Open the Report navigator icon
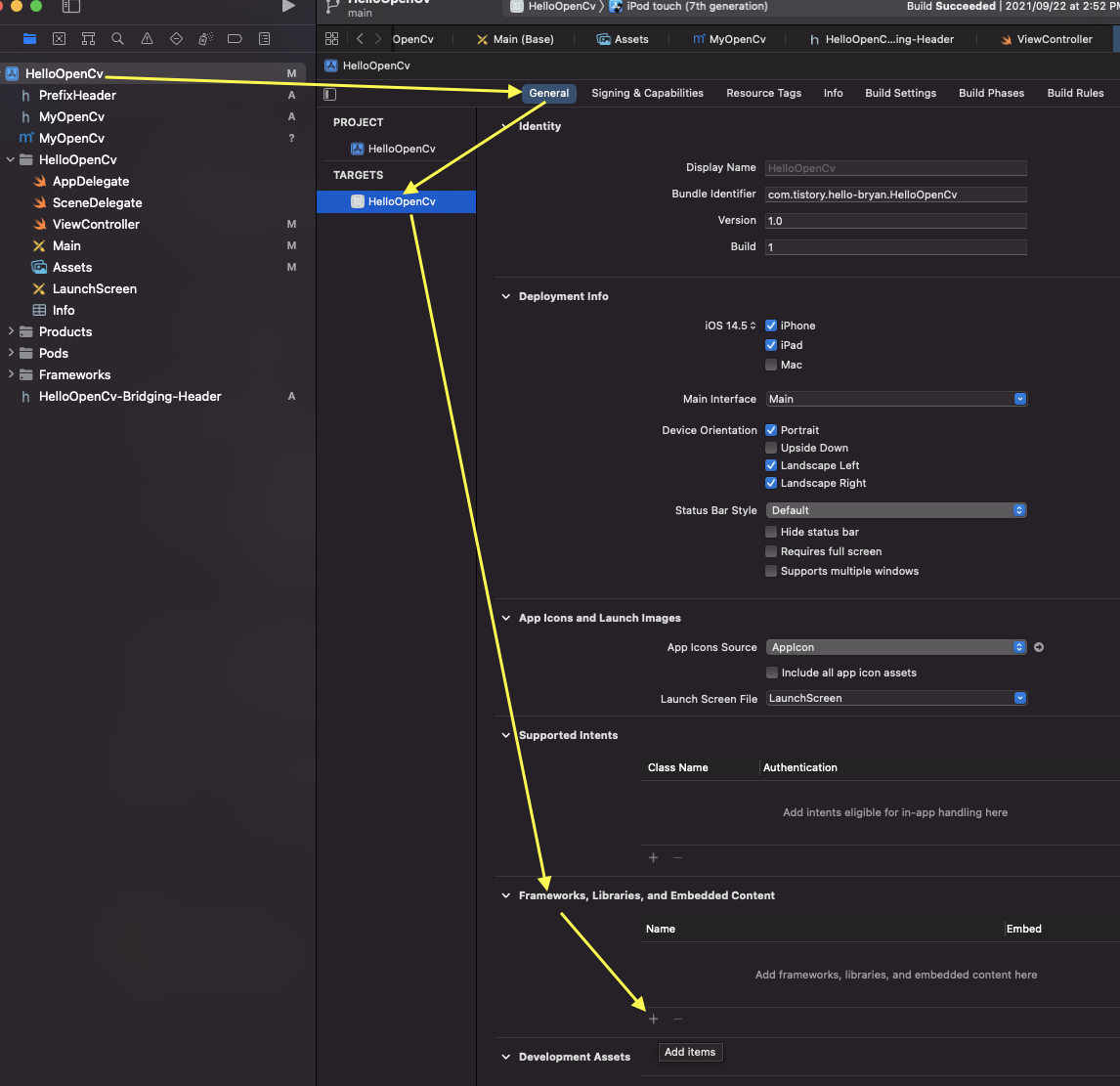 coord(264,38)
